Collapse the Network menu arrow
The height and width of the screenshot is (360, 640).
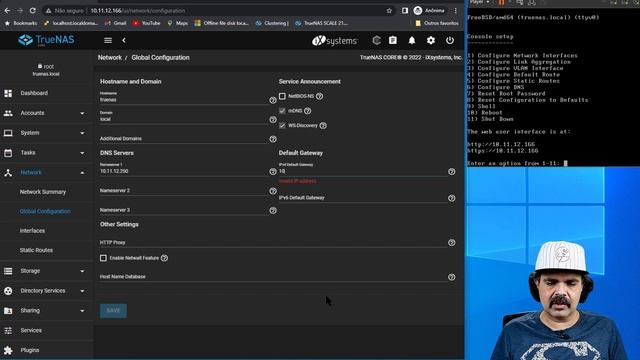[82, 173]
